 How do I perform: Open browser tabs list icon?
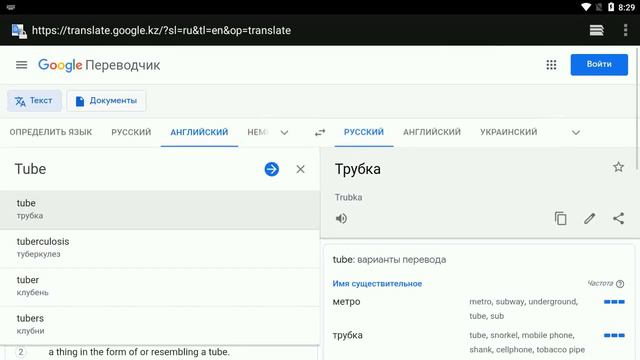pos(596,30)
